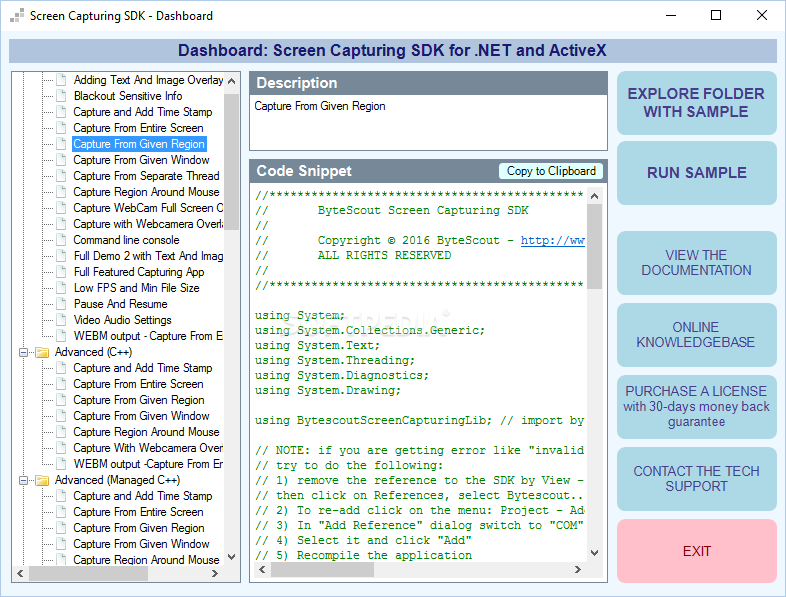Select Video Audio Settings sample
Image resolution: width=786 pixels, height=597 pixels.
122,320
